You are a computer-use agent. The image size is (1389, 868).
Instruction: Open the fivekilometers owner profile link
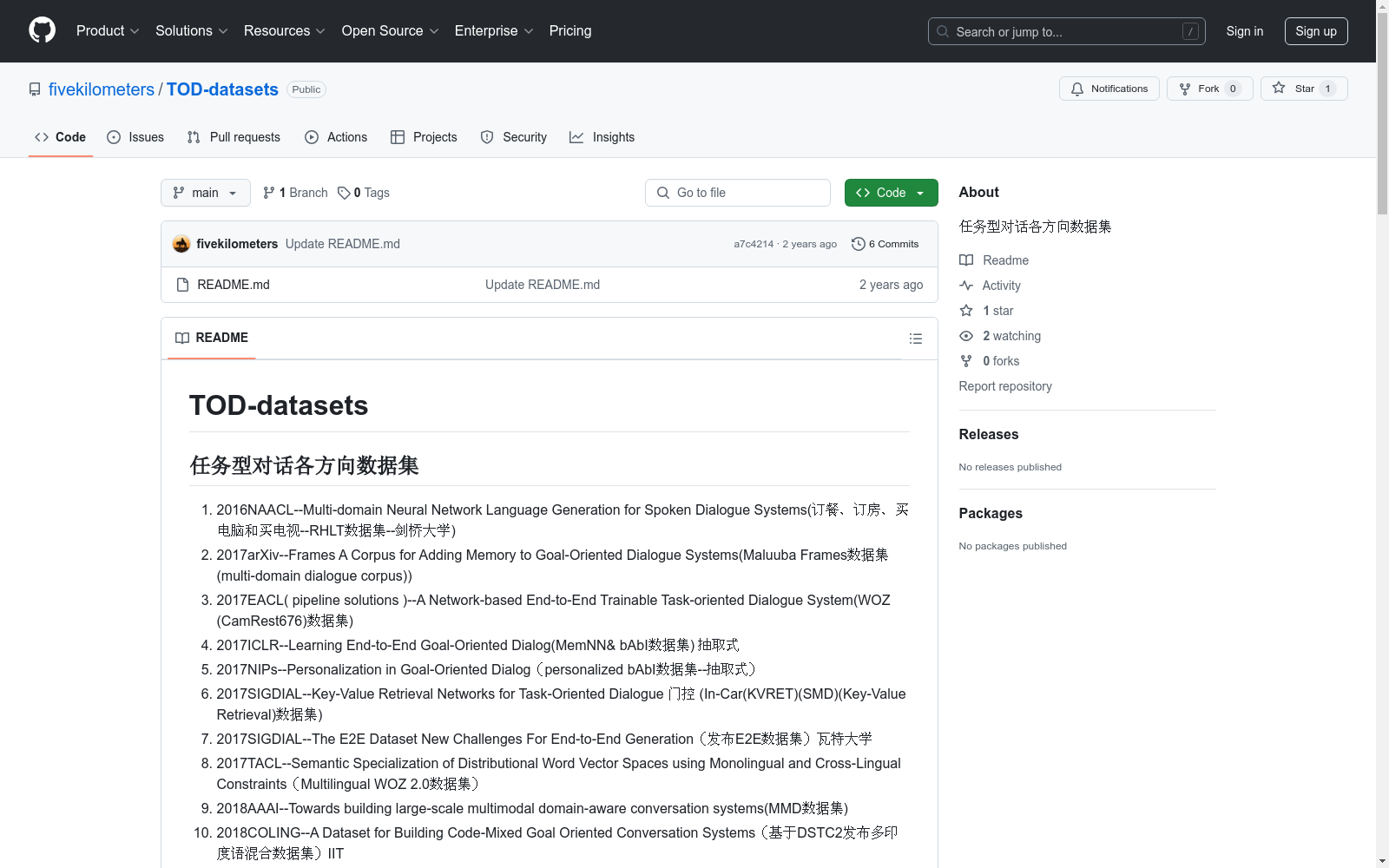102,89
